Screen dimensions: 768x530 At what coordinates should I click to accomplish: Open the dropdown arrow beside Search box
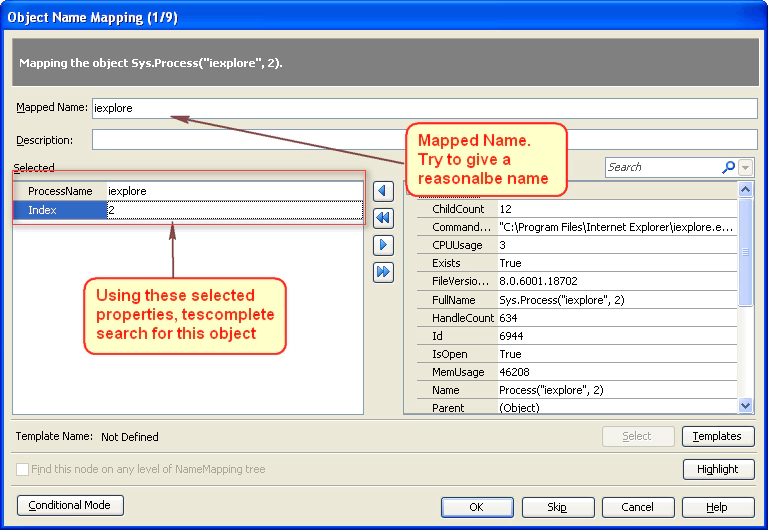746,167
